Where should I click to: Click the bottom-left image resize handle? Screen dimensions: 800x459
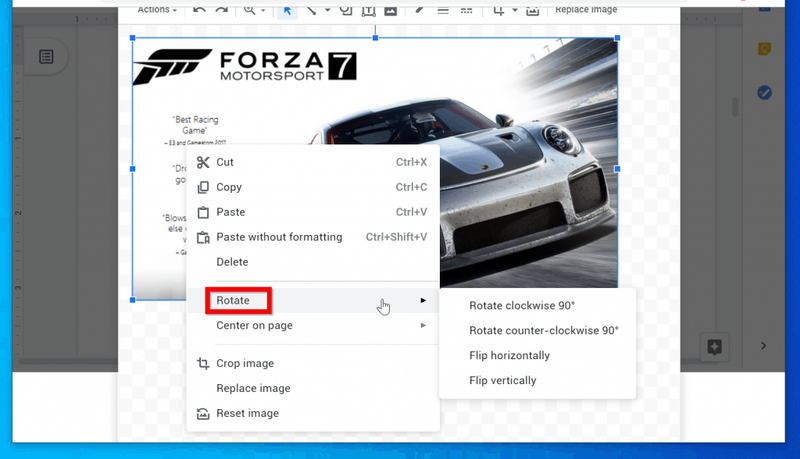[x=133, y=300]
